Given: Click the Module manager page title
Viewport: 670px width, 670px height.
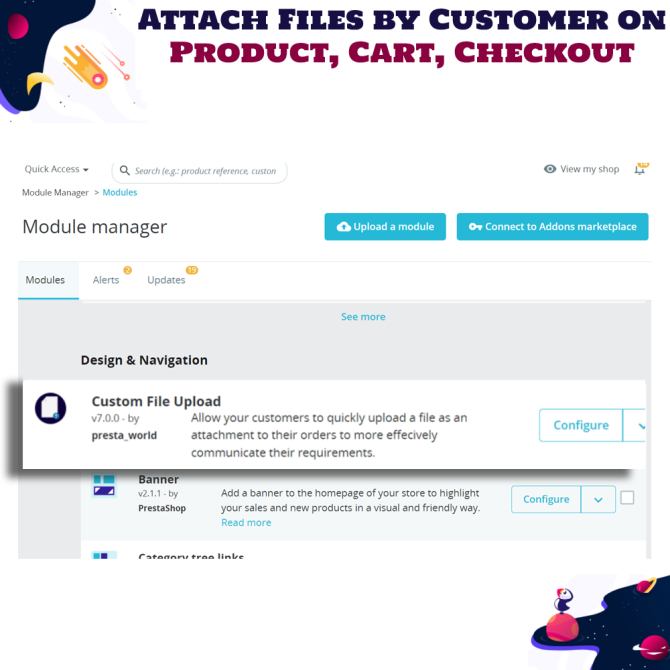Looking at the screenshot, I should pos(94,227).
